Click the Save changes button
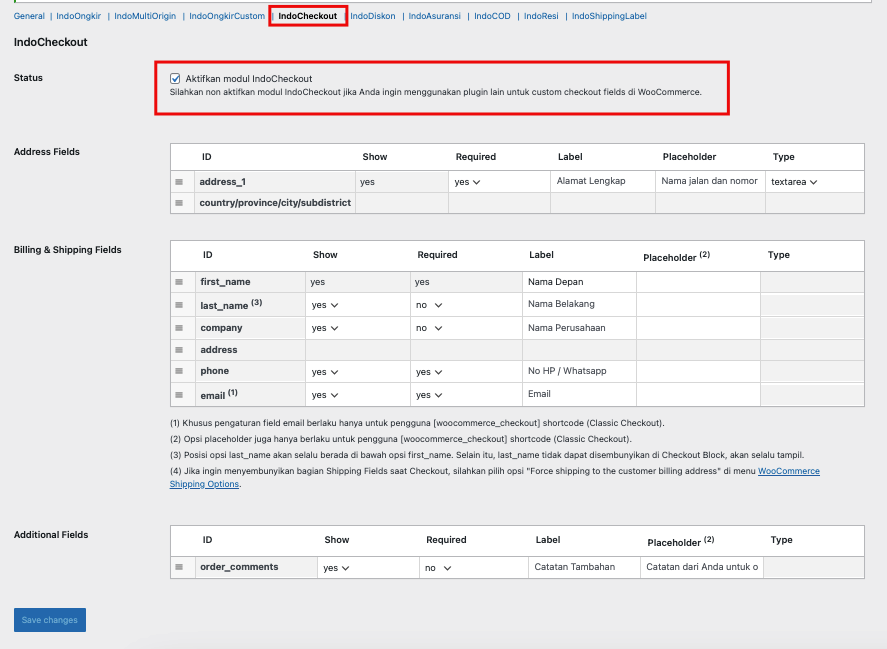 [x=50, y=620]
